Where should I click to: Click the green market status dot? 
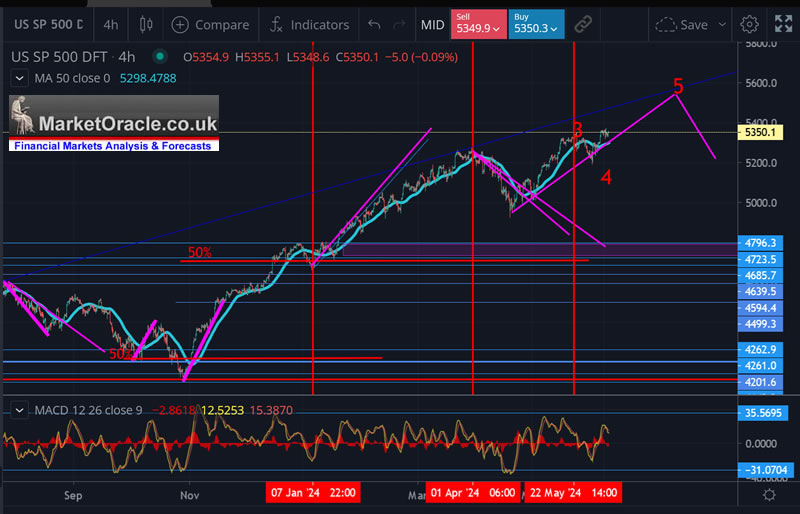pos(160,57)
